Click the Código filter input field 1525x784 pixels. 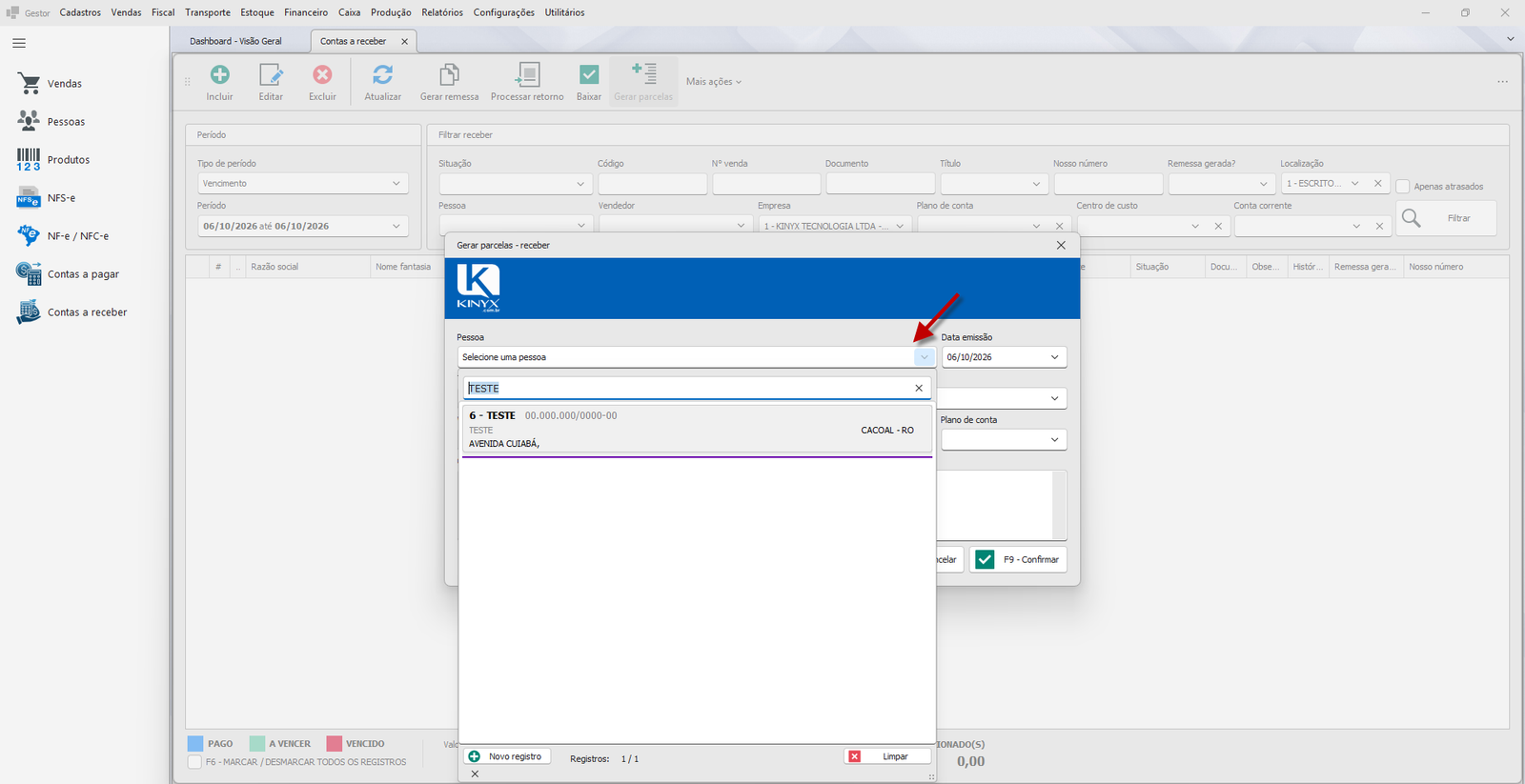pos(652,184)
